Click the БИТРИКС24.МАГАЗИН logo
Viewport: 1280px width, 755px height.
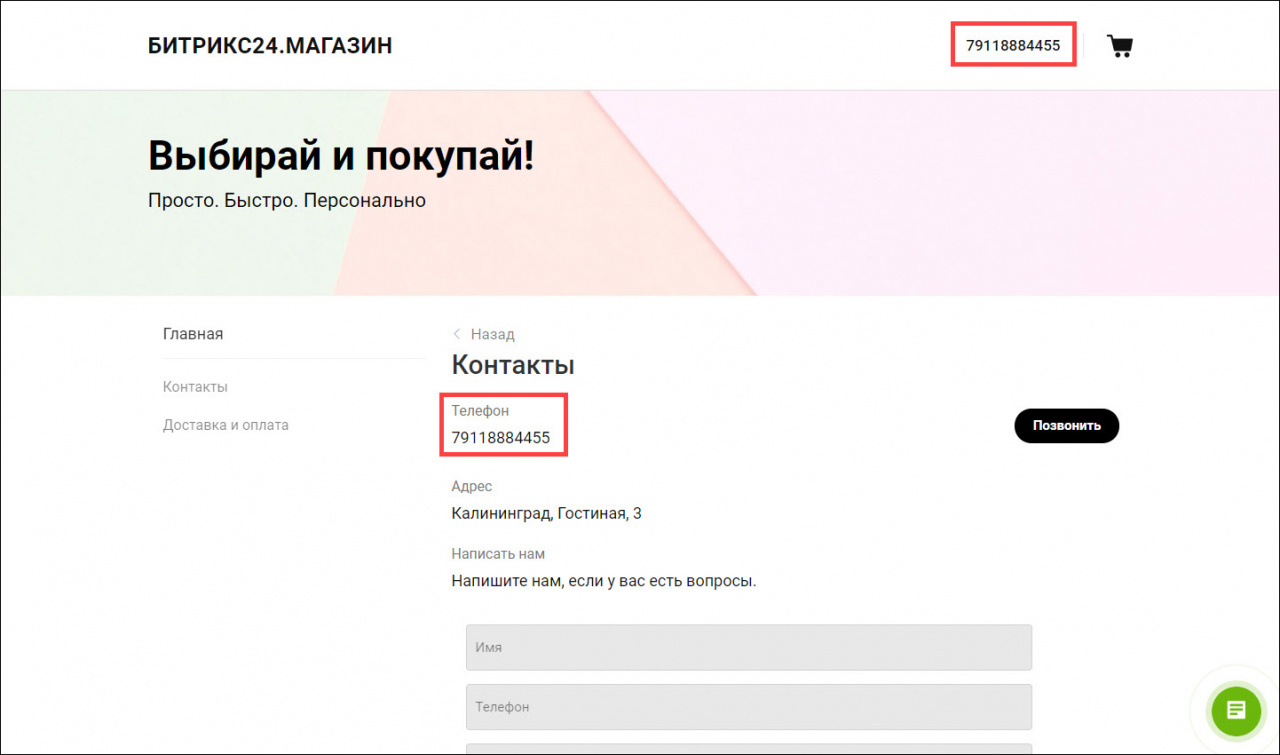pos(270,46)
